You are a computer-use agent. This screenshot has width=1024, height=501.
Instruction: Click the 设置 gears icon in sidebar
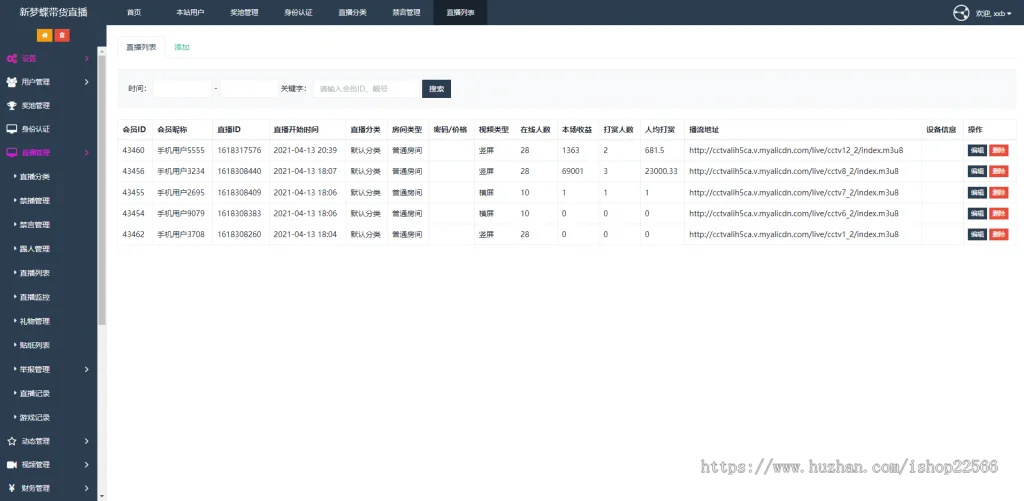(x=12, y=59)
